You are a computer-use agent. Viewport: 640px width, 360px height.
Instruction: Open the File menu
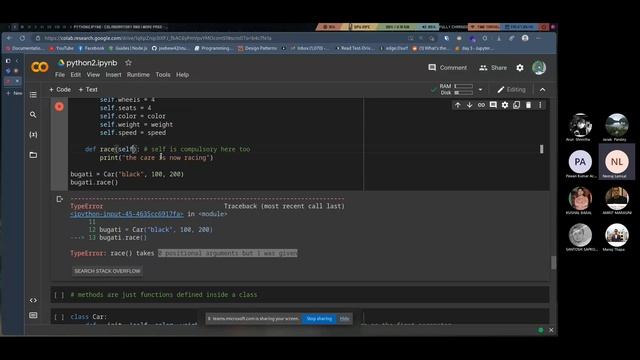click(60, 75)
